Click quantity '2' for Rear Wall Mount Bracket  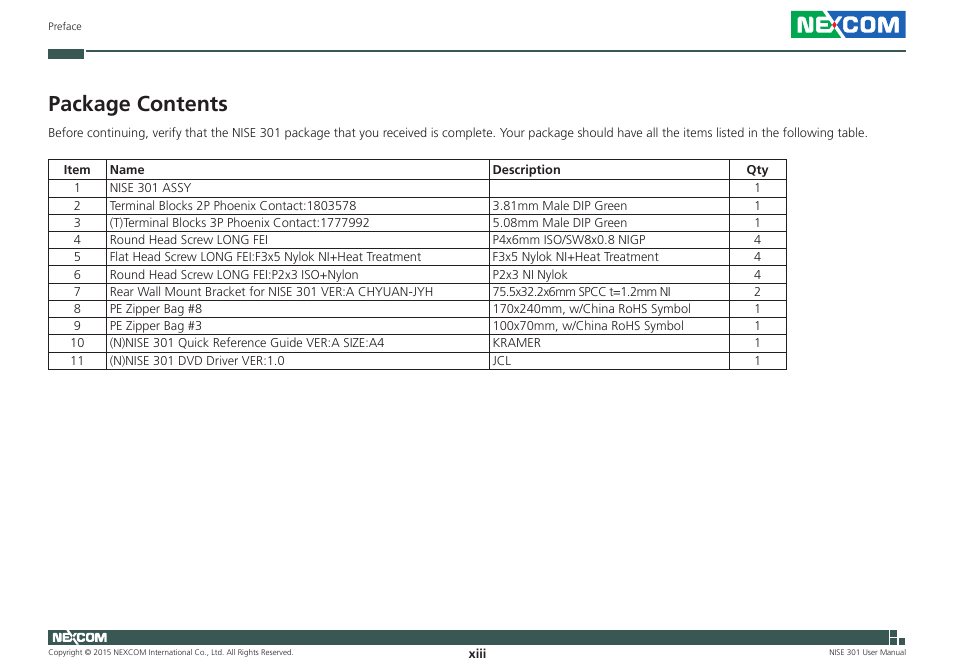click(757, 291)
